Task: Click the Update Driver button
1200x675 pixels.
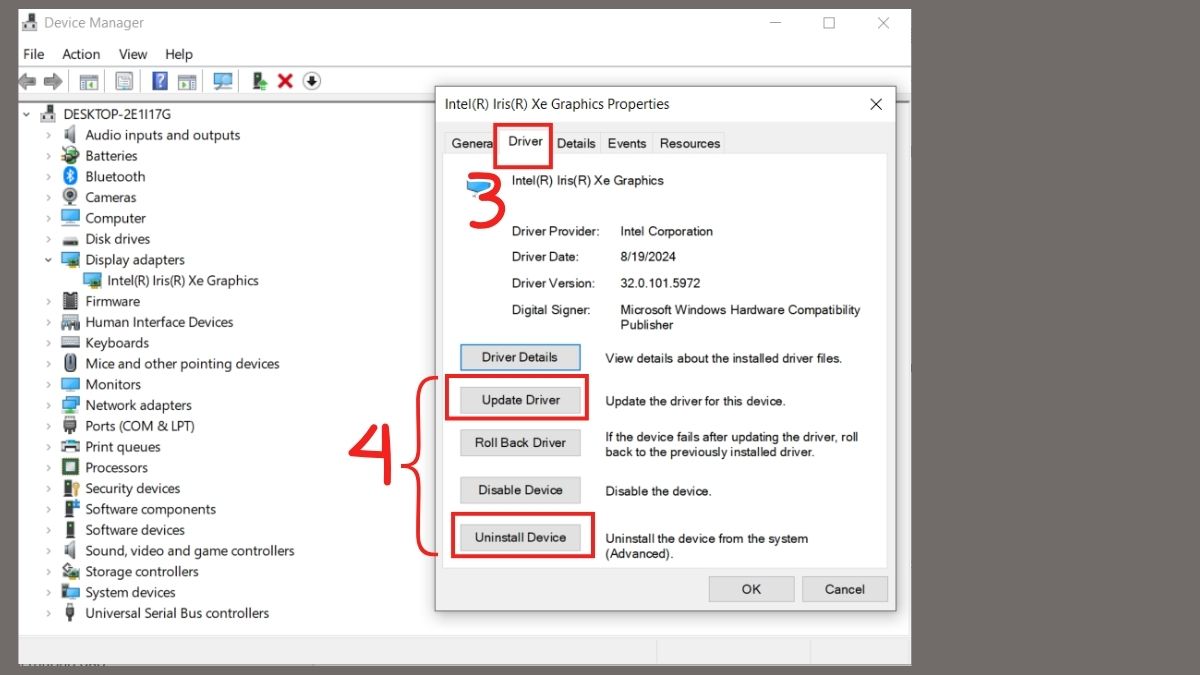Action: [x=520, y=399]
